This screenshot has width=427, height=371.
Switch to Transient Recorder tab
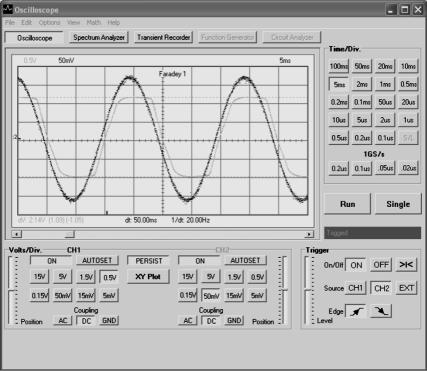[x=164, y=37]
